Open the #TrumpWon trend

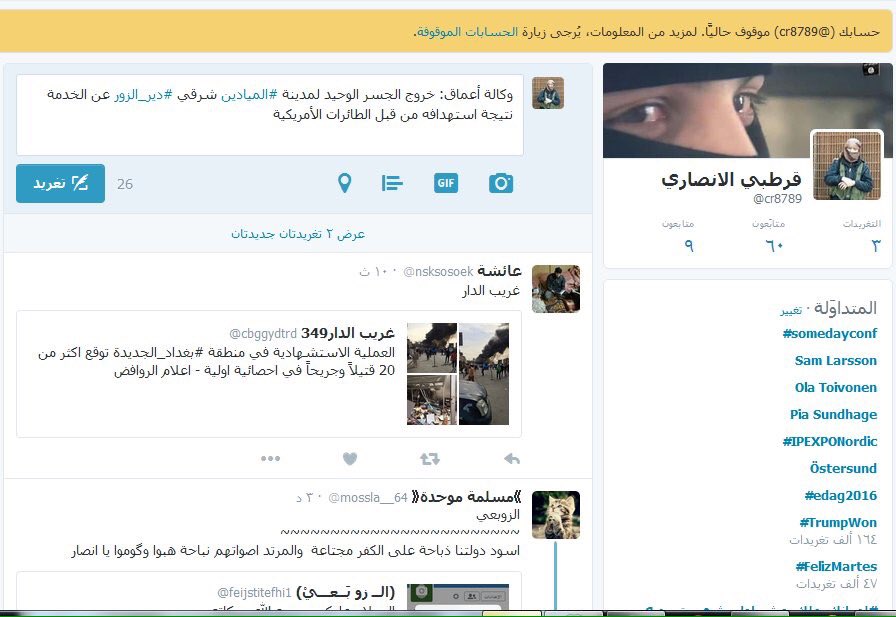(x=838, y=523)
